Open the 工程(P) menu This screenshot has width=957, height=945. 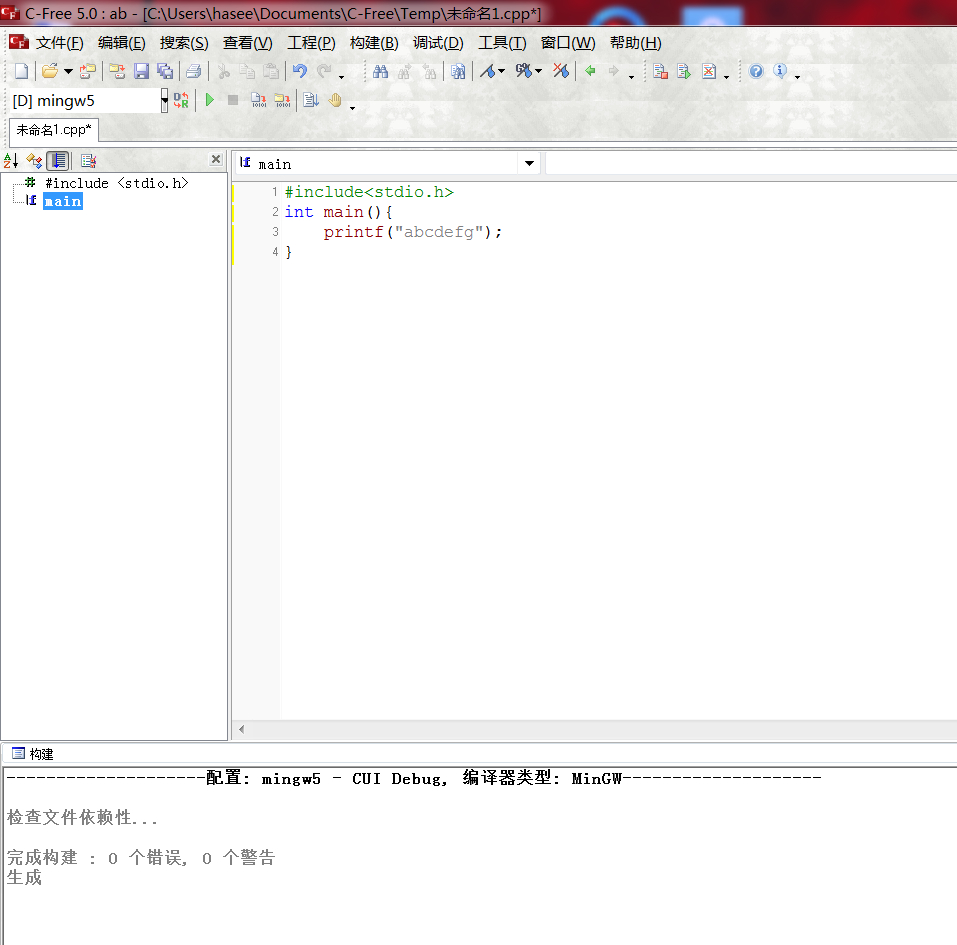coord(311,43)
